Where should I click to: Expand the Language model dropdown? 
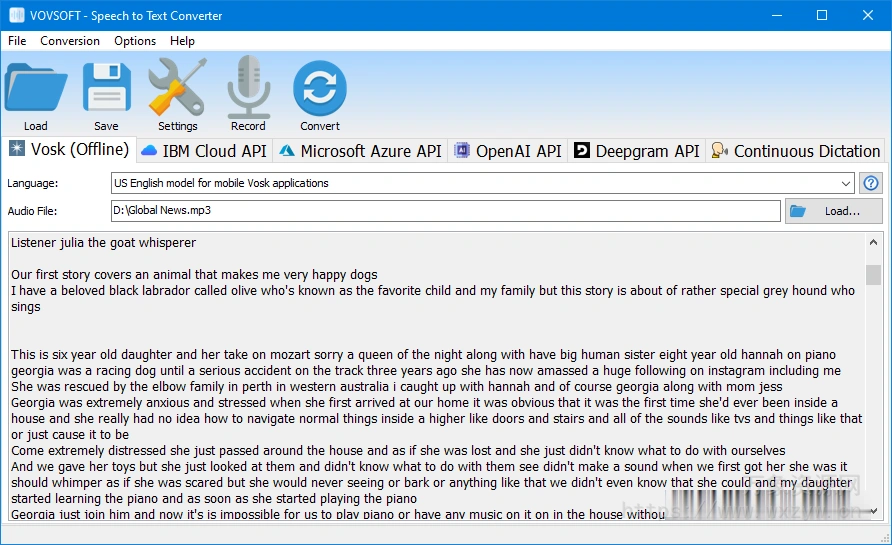point(846,183)
